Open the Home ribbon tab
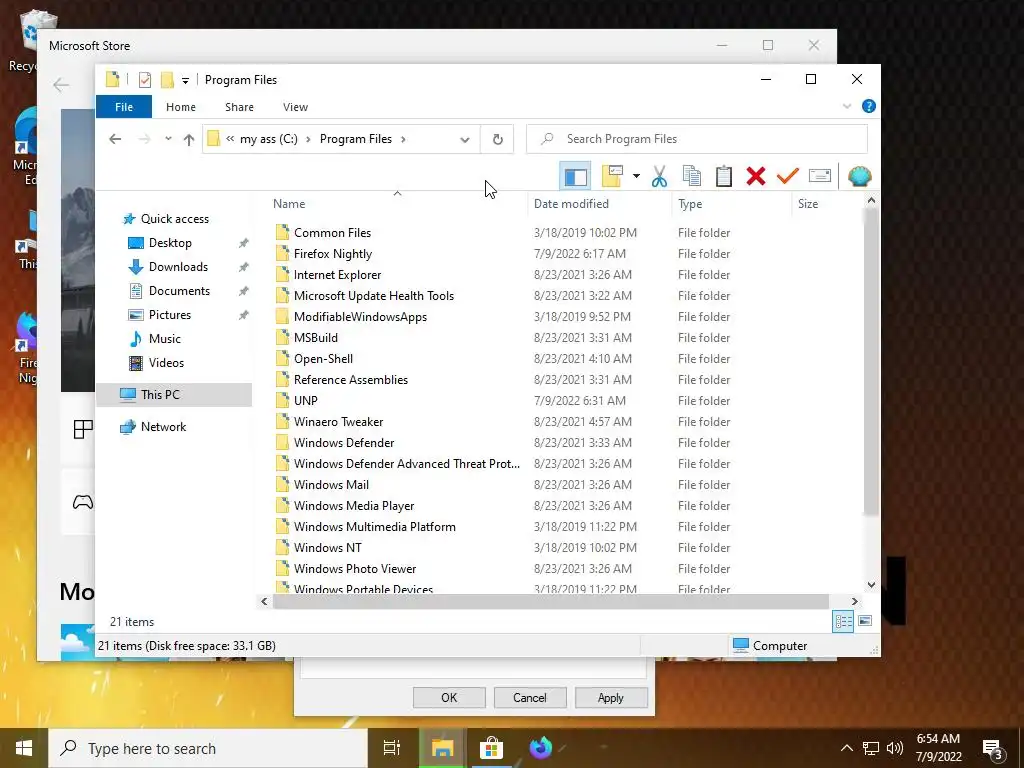 click(181, 107)
